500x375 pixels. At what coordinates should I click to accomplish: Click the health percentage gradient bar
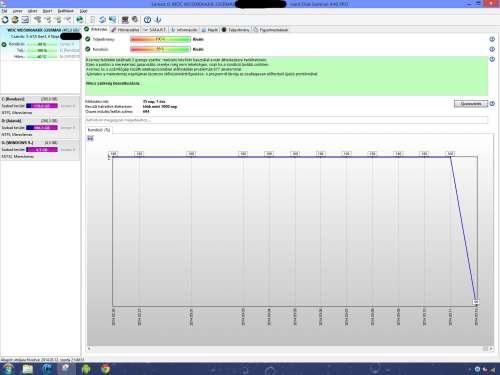click(x=160, y=49)
